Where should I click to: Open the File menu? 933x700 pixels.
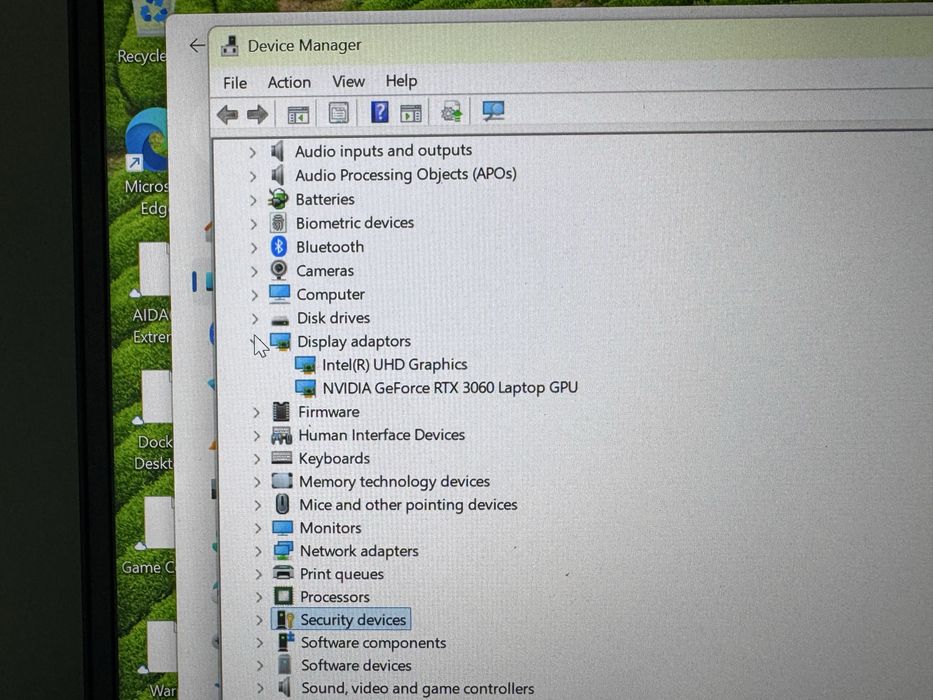[235, 83]
